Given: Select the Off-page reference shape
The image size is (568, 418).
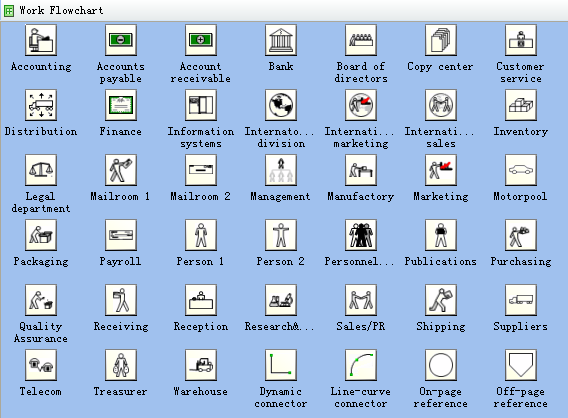Looking at the screenshot, I should (521, 365).
